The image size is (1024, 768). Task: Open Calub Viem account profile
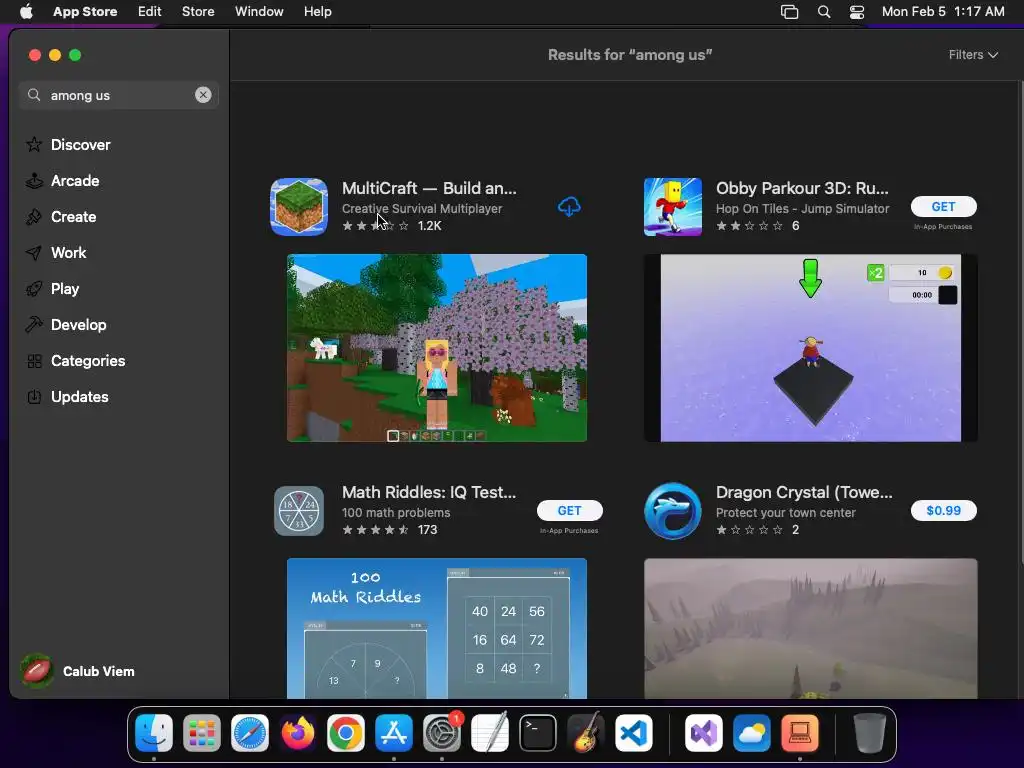[78, 671]
